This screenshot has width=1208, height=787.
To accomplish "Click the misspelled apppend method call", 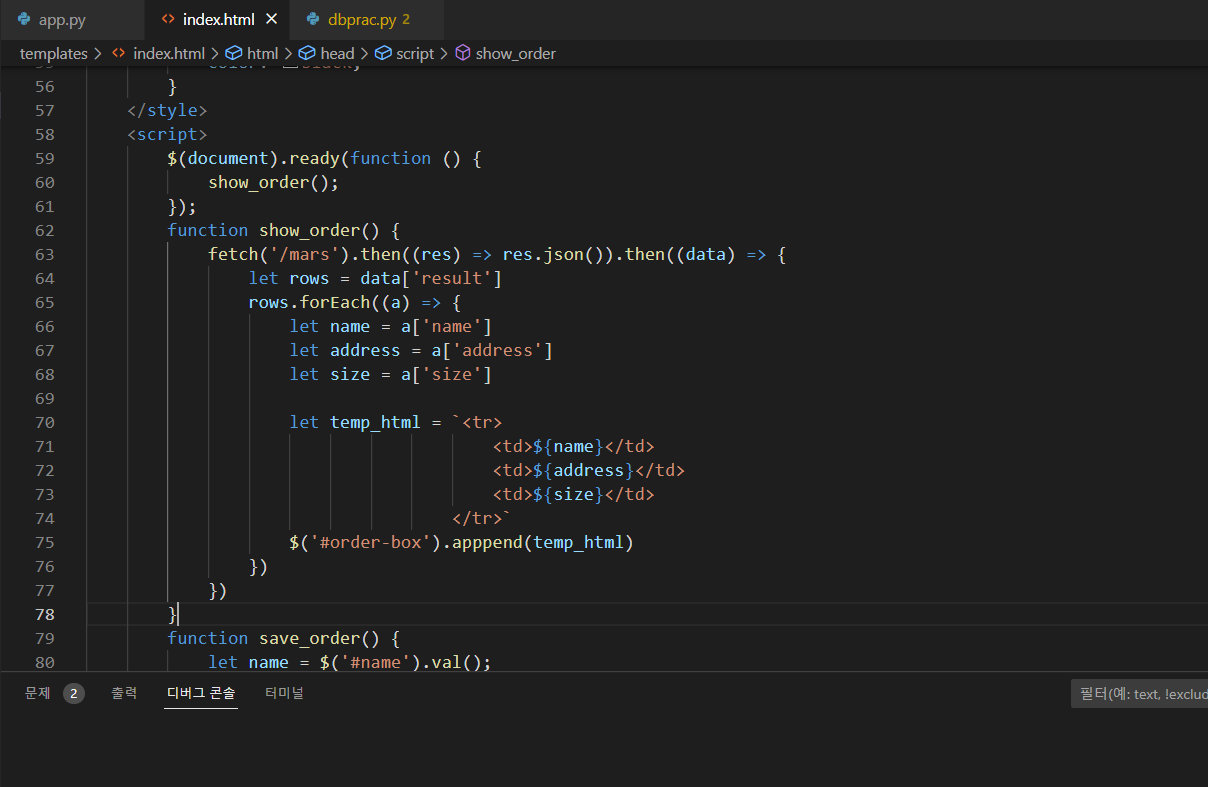I will 488,542.
